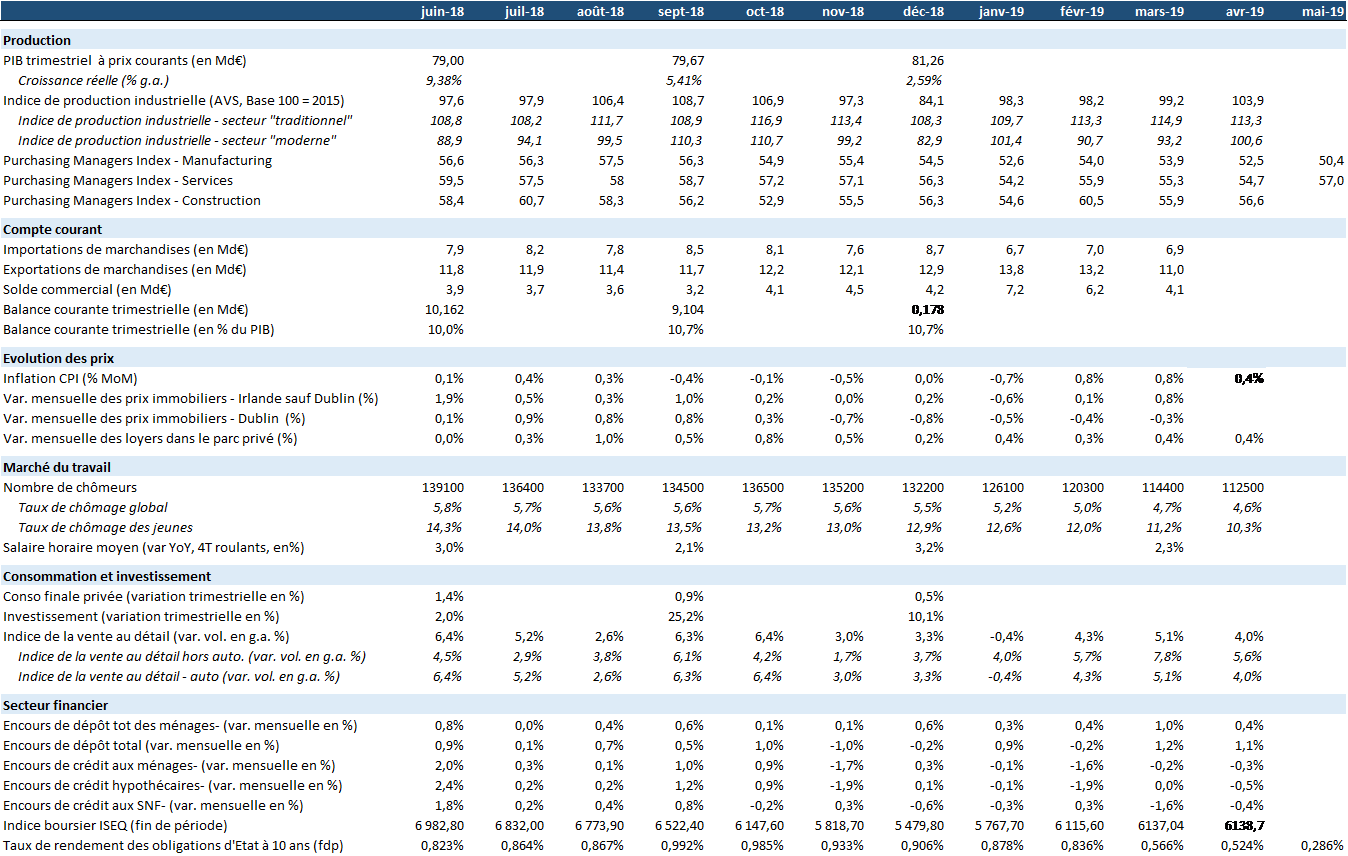Image resolution: width=1348 pixels, height=856 pixels.
Task: Click the 6 982,80 ISEQ cell
Action: tap(437, 826)
